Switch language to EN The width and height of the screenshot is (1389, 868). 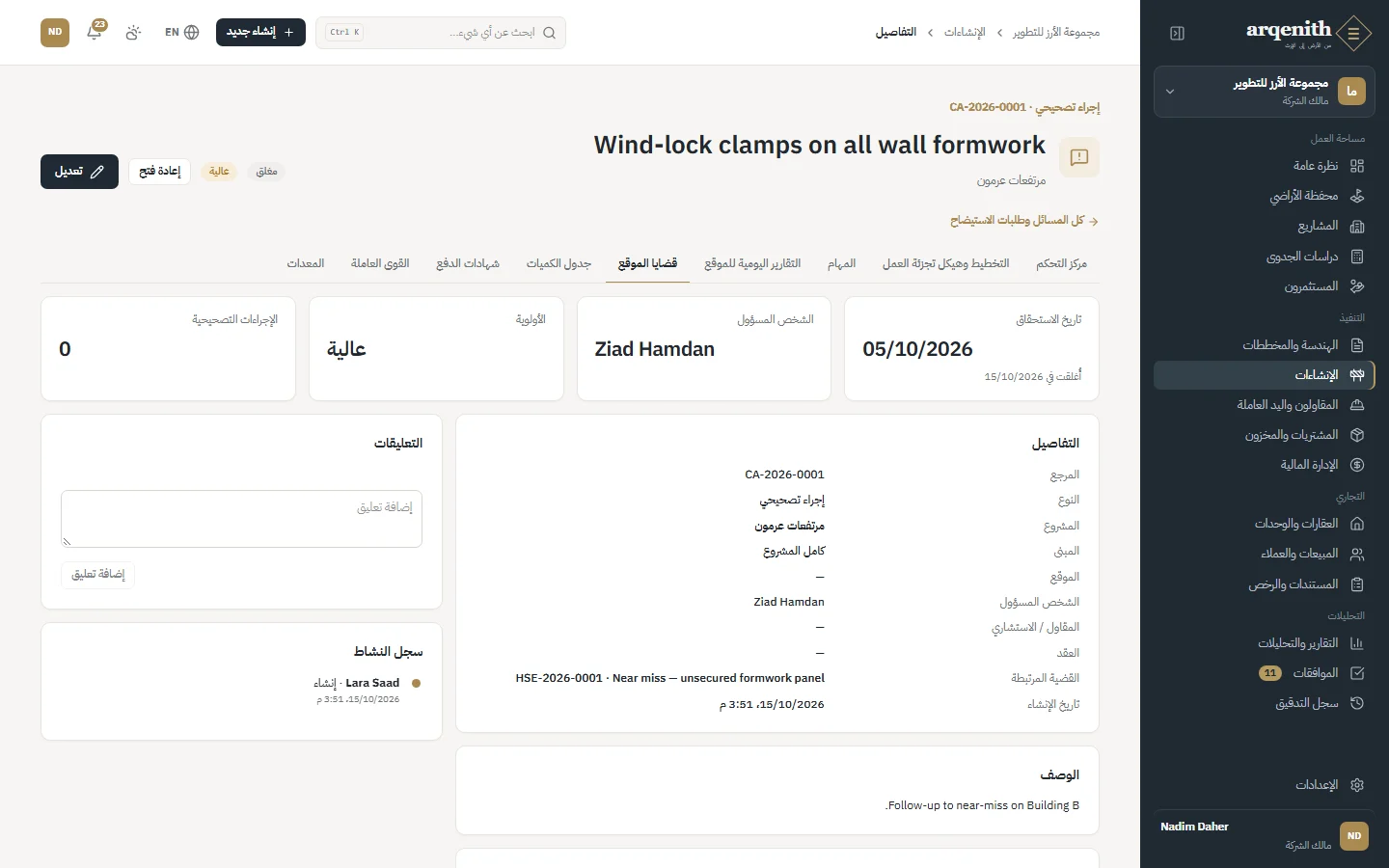[x=181, y=32]
